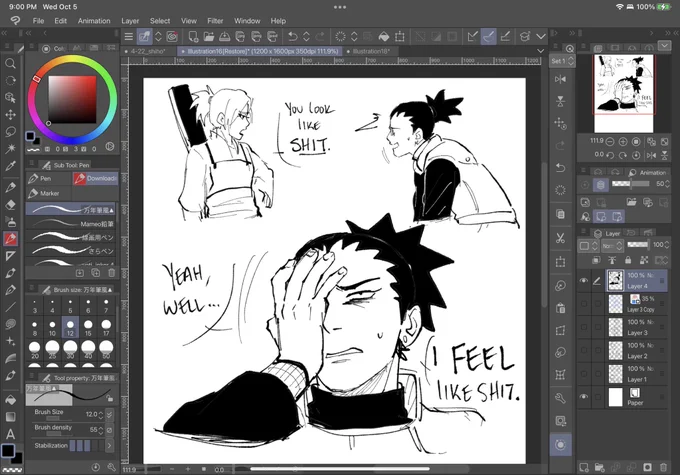Select the Mameo pencil brush
This screenshot has height=475, width=680.
72,224
